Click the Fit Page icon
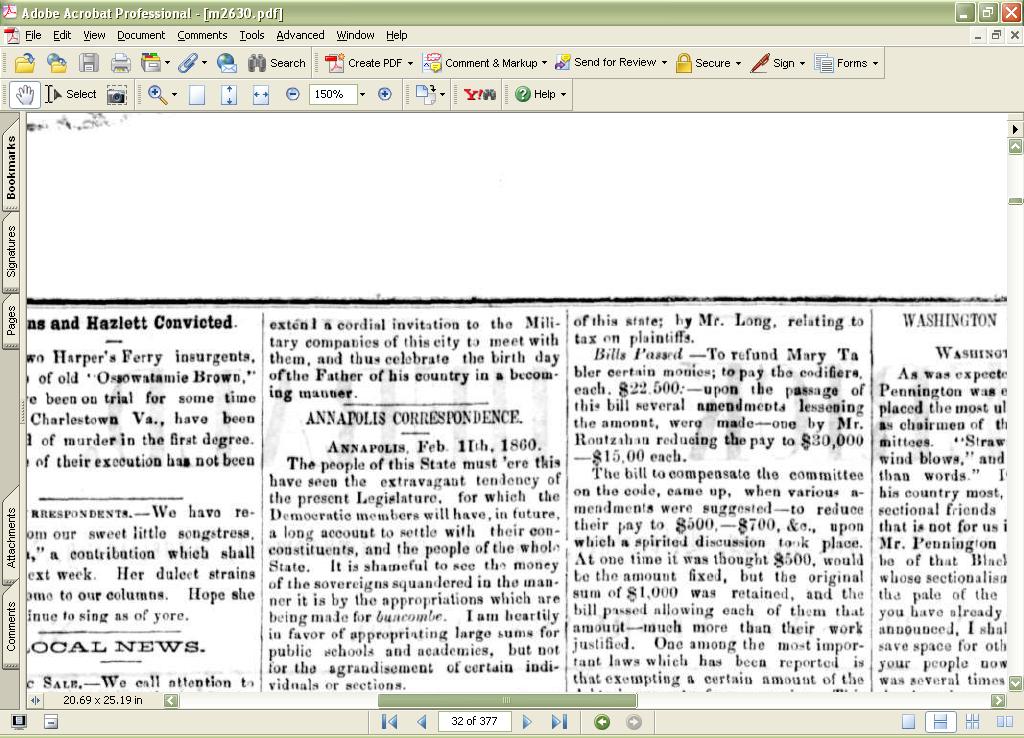This screenshot has height=738, width=1024. tap(229, 95)
